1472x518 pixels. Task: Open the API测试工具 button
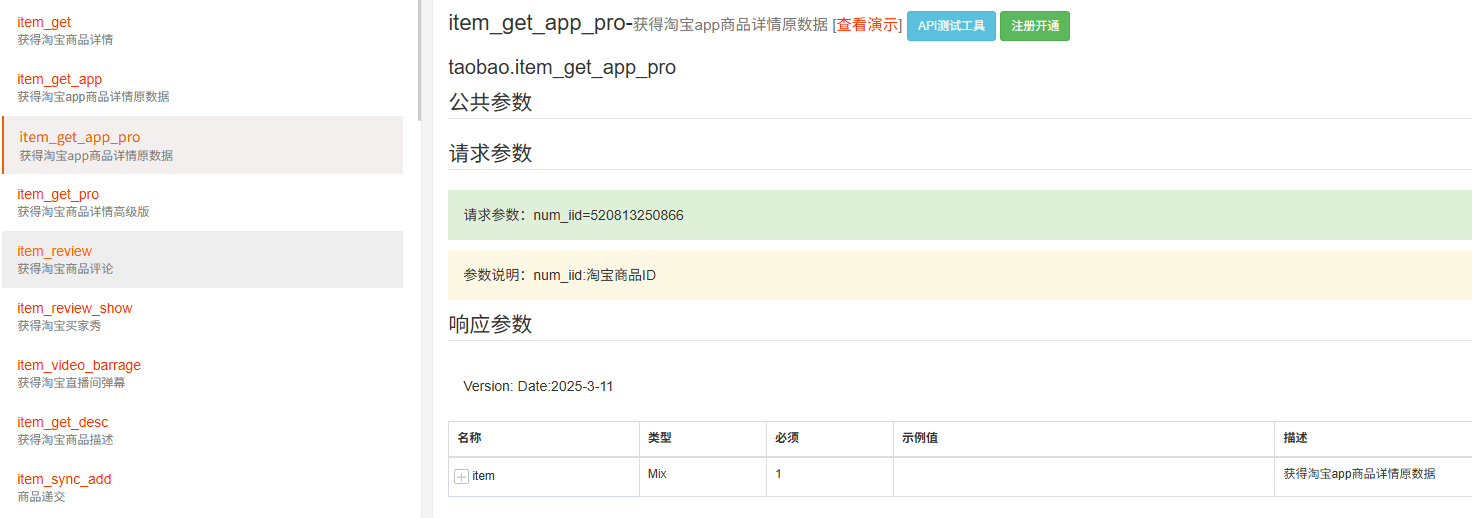click(x=951, y=26)
